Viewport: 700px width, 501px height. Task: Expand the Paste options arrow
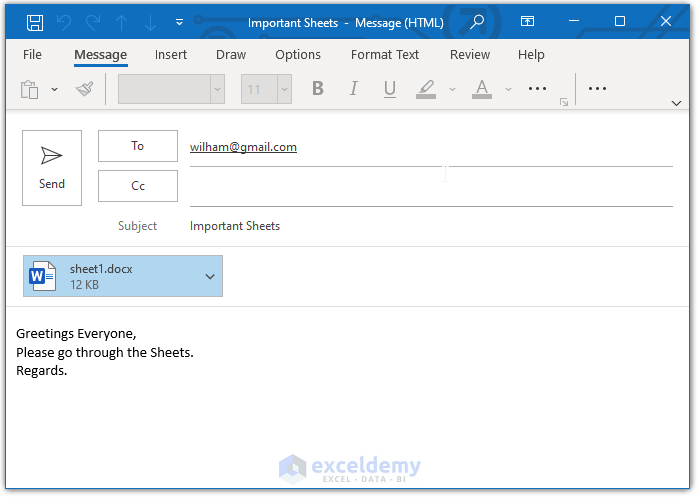[x=54, y=89]
